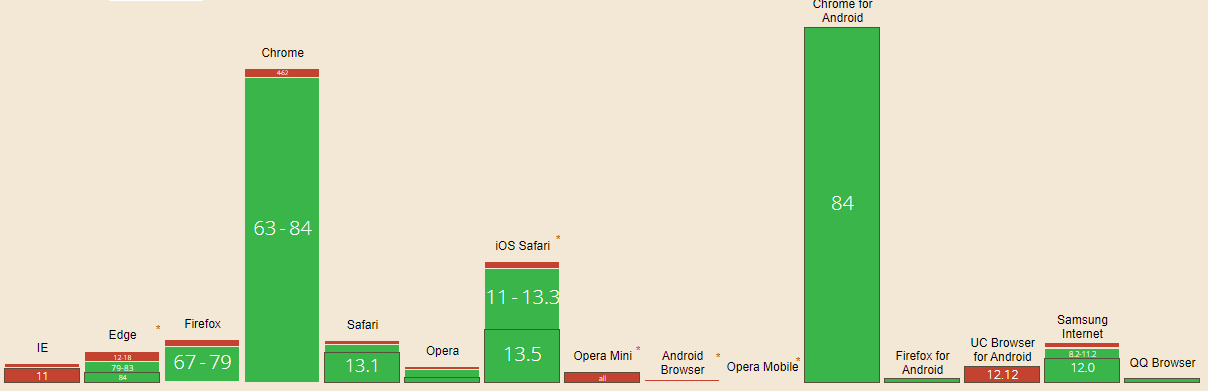
Task: Click the small red Chrome 4-62 bar
Action: (282, 73)
